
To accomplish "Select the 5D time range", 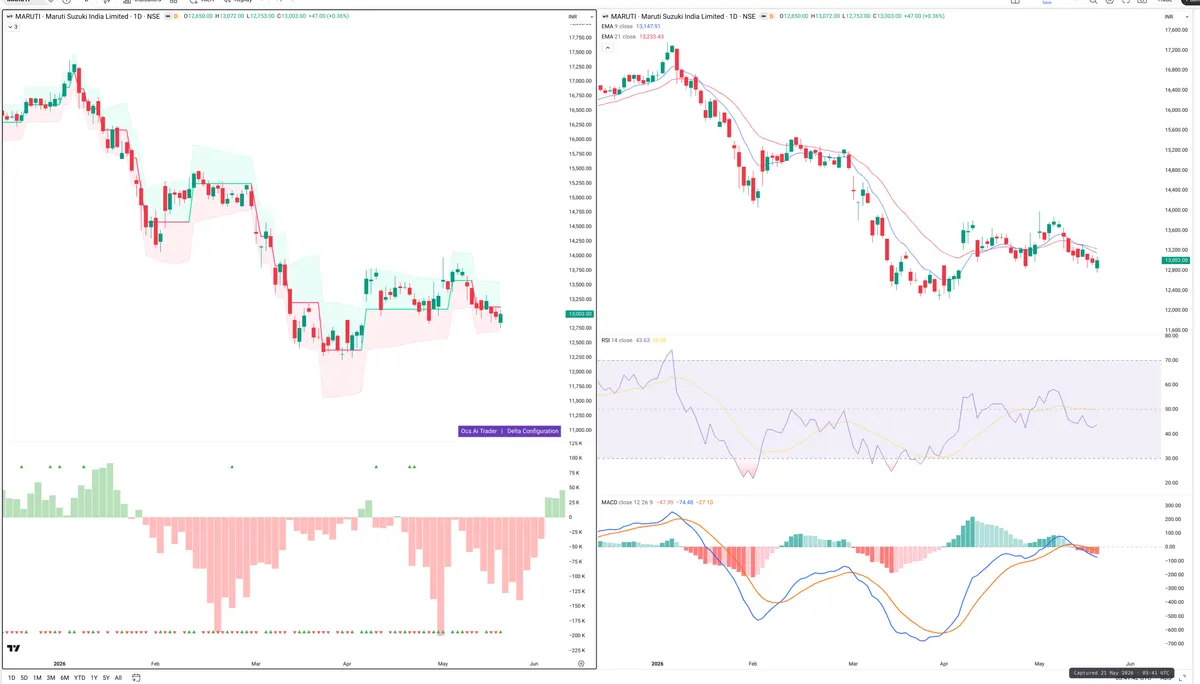I will [x=24, y=678].
